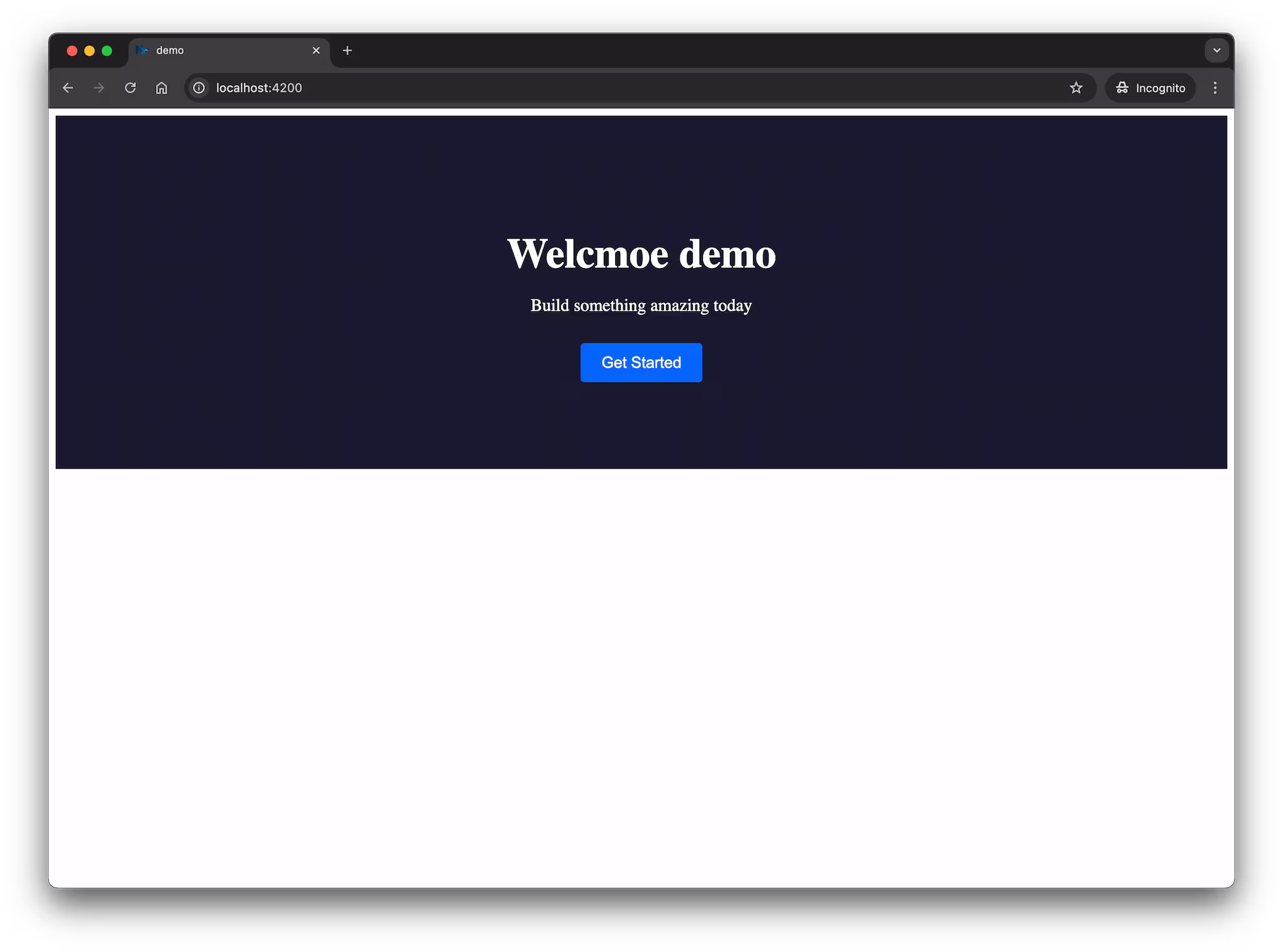1283x952 pixels.
Task: Close the demo tab
Action: pyautogui.click(x=316, y=51)
